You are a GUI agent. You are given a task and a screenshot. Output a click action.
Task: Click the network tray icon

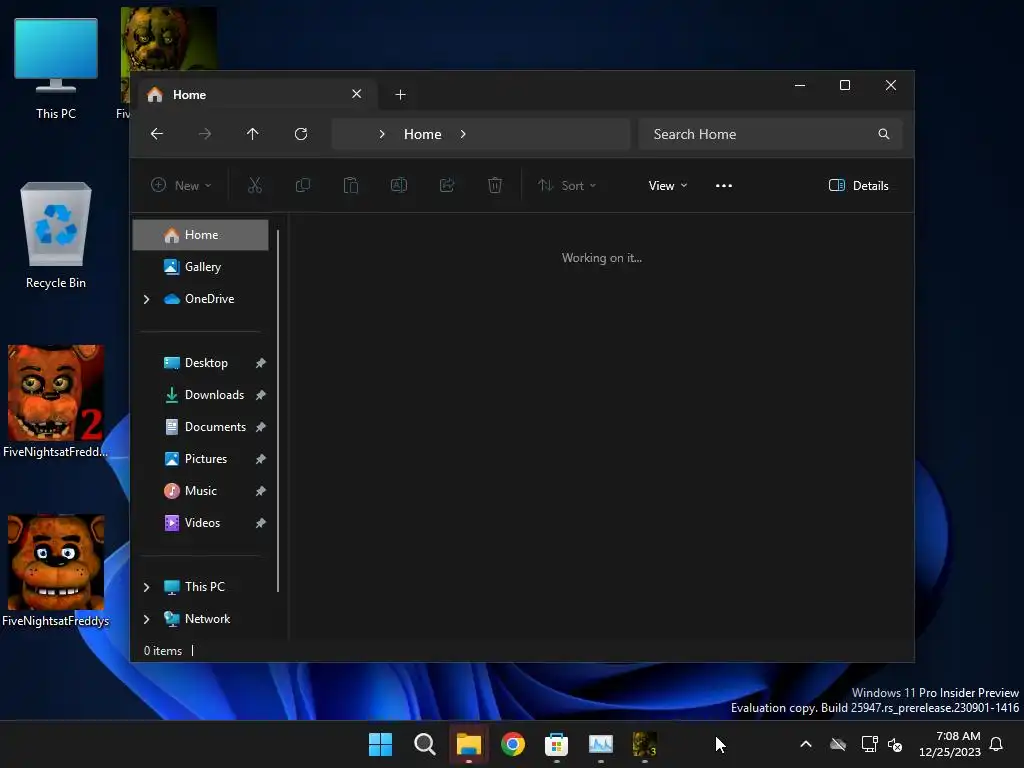tap(869, 744)
